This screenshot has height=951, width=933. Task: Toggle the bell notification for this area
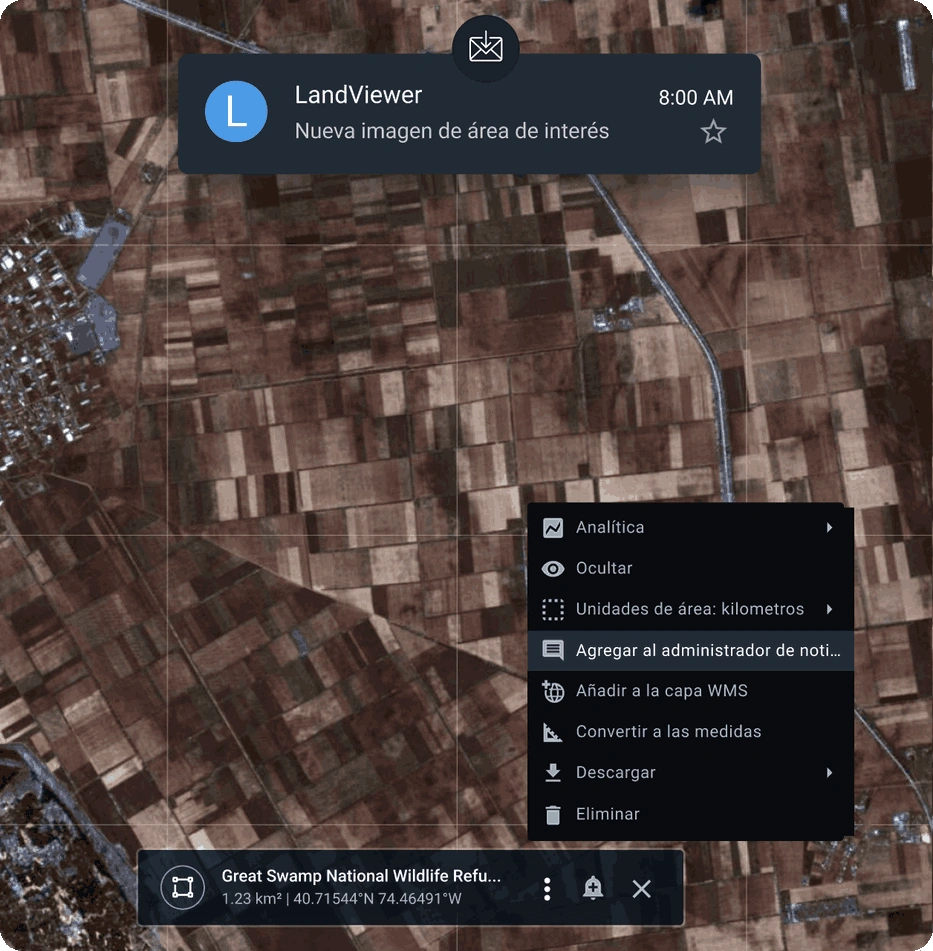click(593, 888)
